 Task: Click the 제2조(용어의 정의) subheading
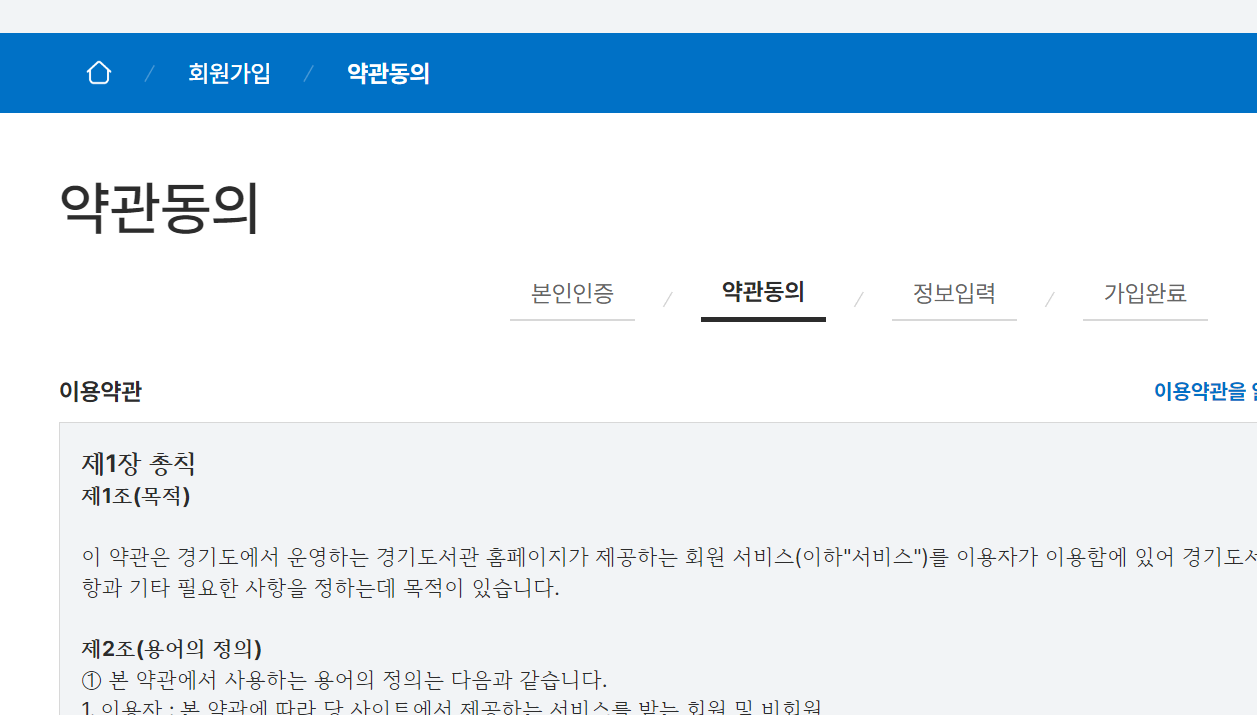pyautogui.click(x=172, y=649)
